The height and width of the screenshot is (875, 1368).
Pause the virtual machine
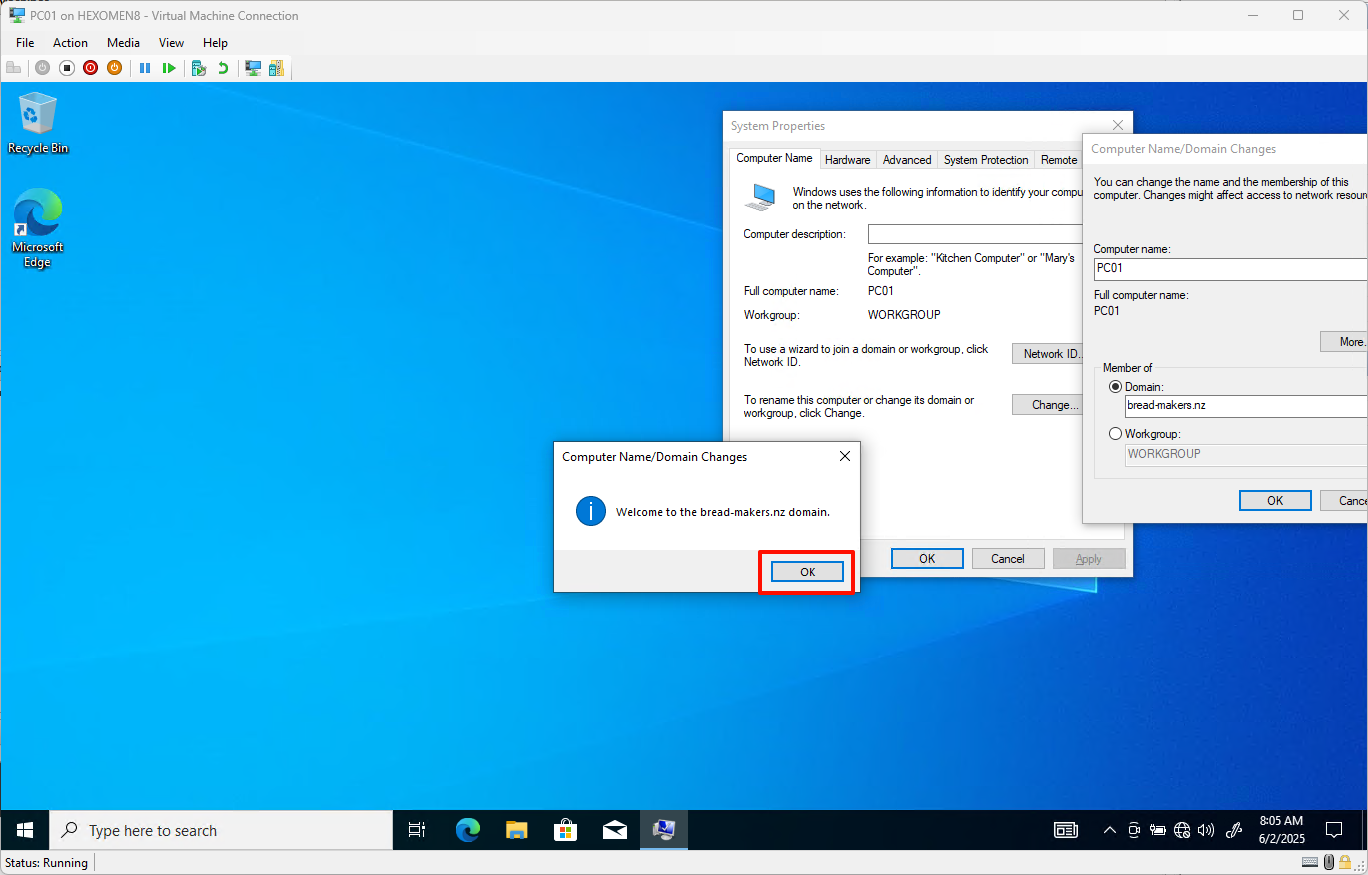pyautogui.click(x=145, y=68)
